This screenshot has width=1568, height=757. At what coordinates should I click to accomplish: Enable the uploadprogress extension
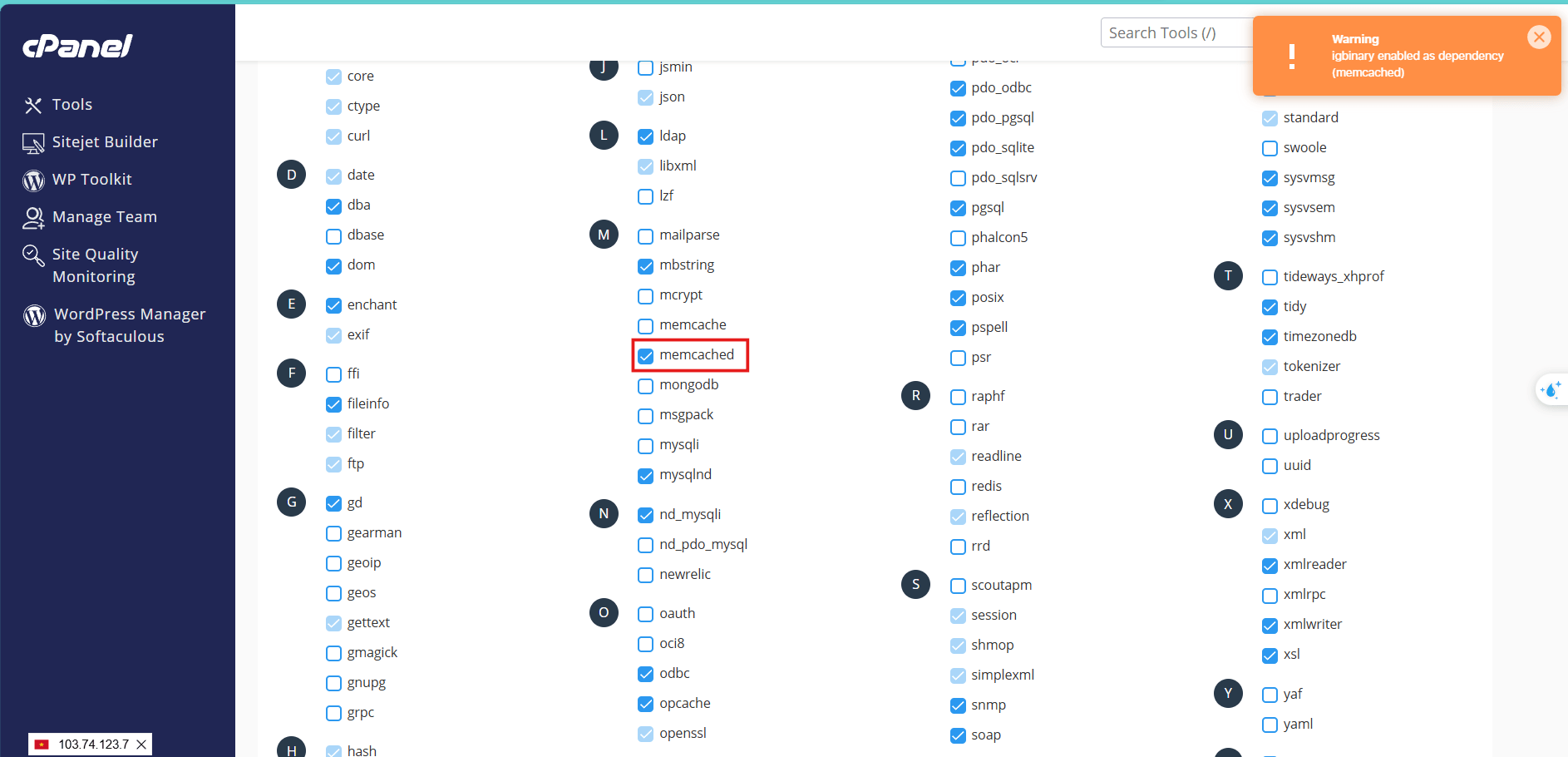point(1270,437)
